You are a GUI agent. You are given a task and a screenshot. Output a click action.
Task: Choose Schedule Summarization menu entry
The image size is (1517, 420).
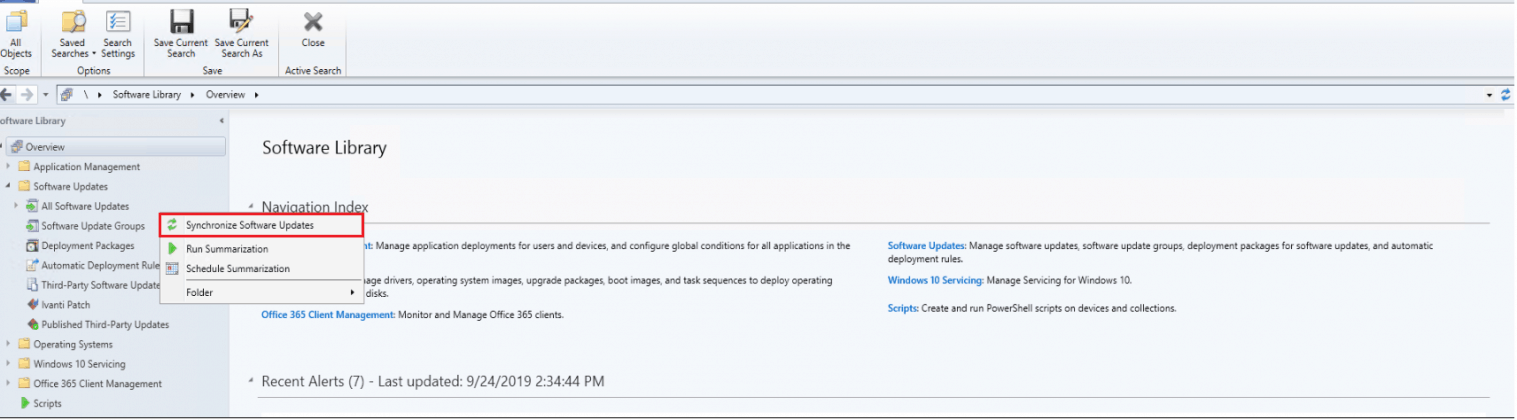pyautogui.click(x=237, y=269)
